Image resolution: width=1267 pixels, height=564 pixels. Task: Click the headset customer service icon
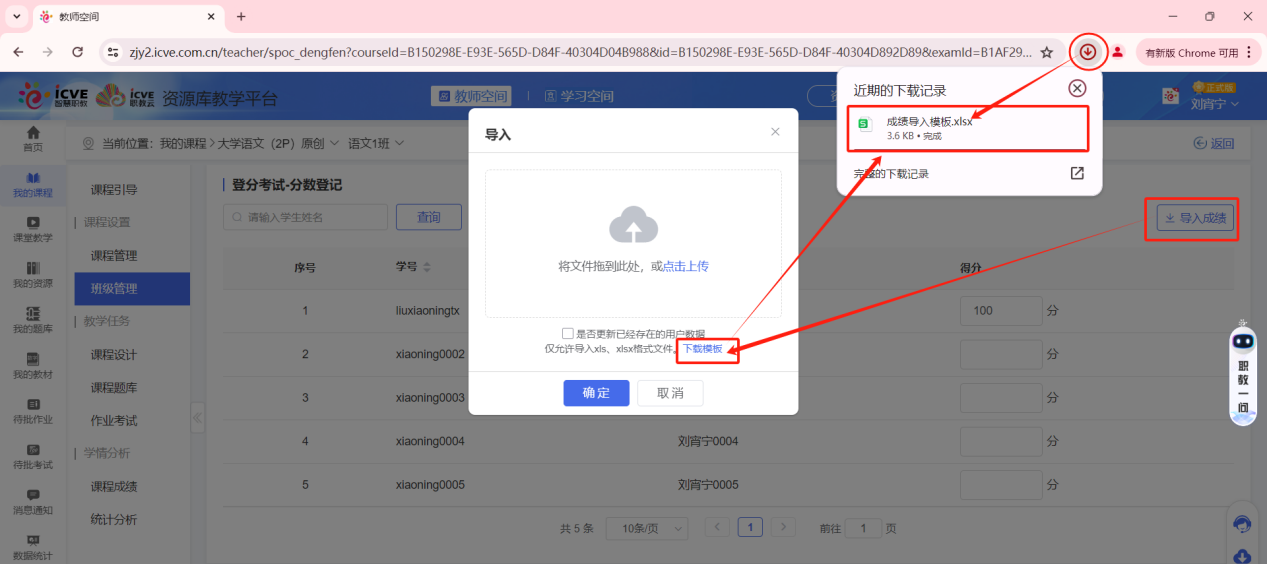pyautogui.click(x=1243, y=524)
